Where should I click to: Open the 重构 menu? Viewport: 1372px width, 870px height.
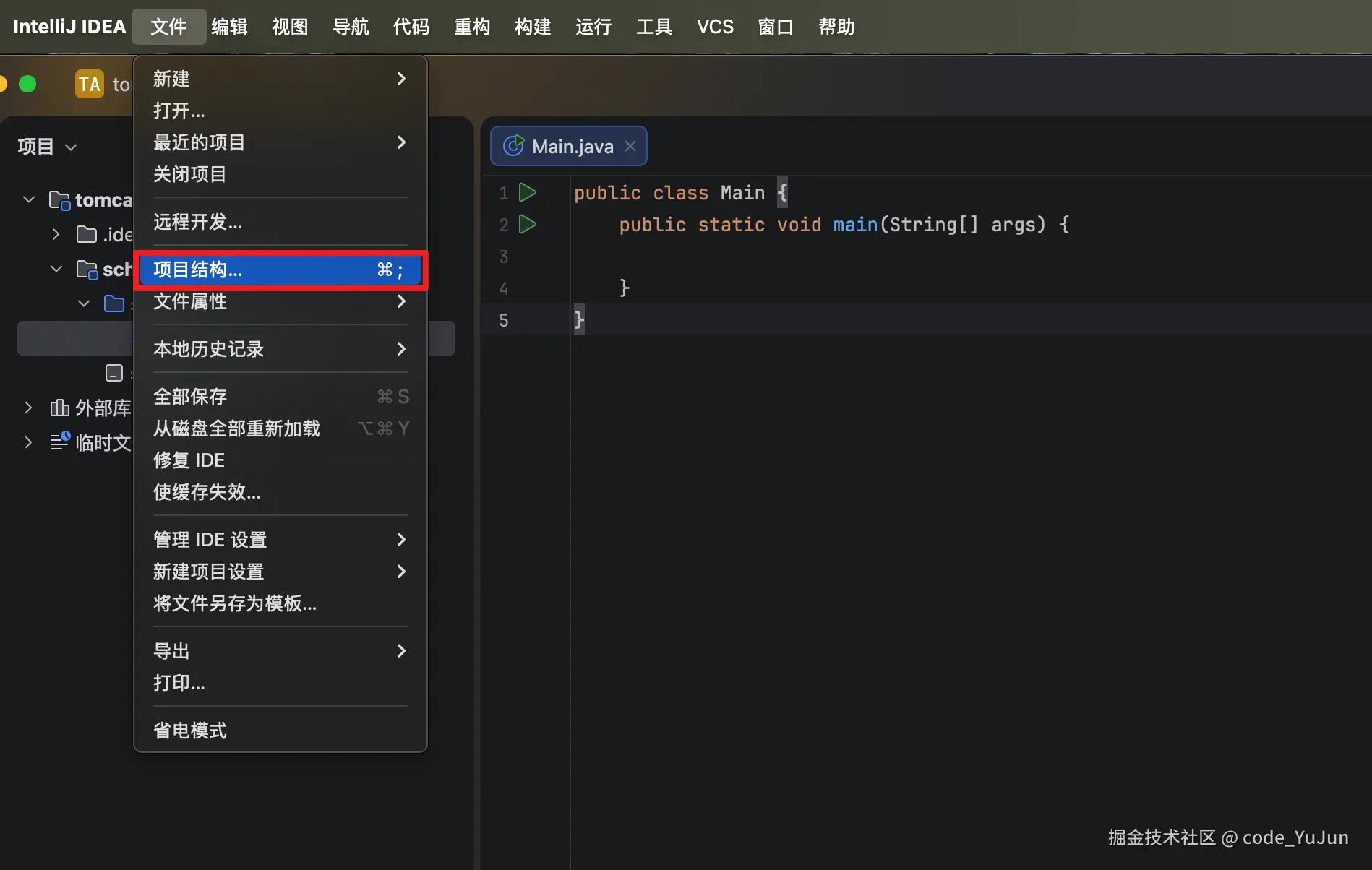pyautogui.click(x=472, y=27)
